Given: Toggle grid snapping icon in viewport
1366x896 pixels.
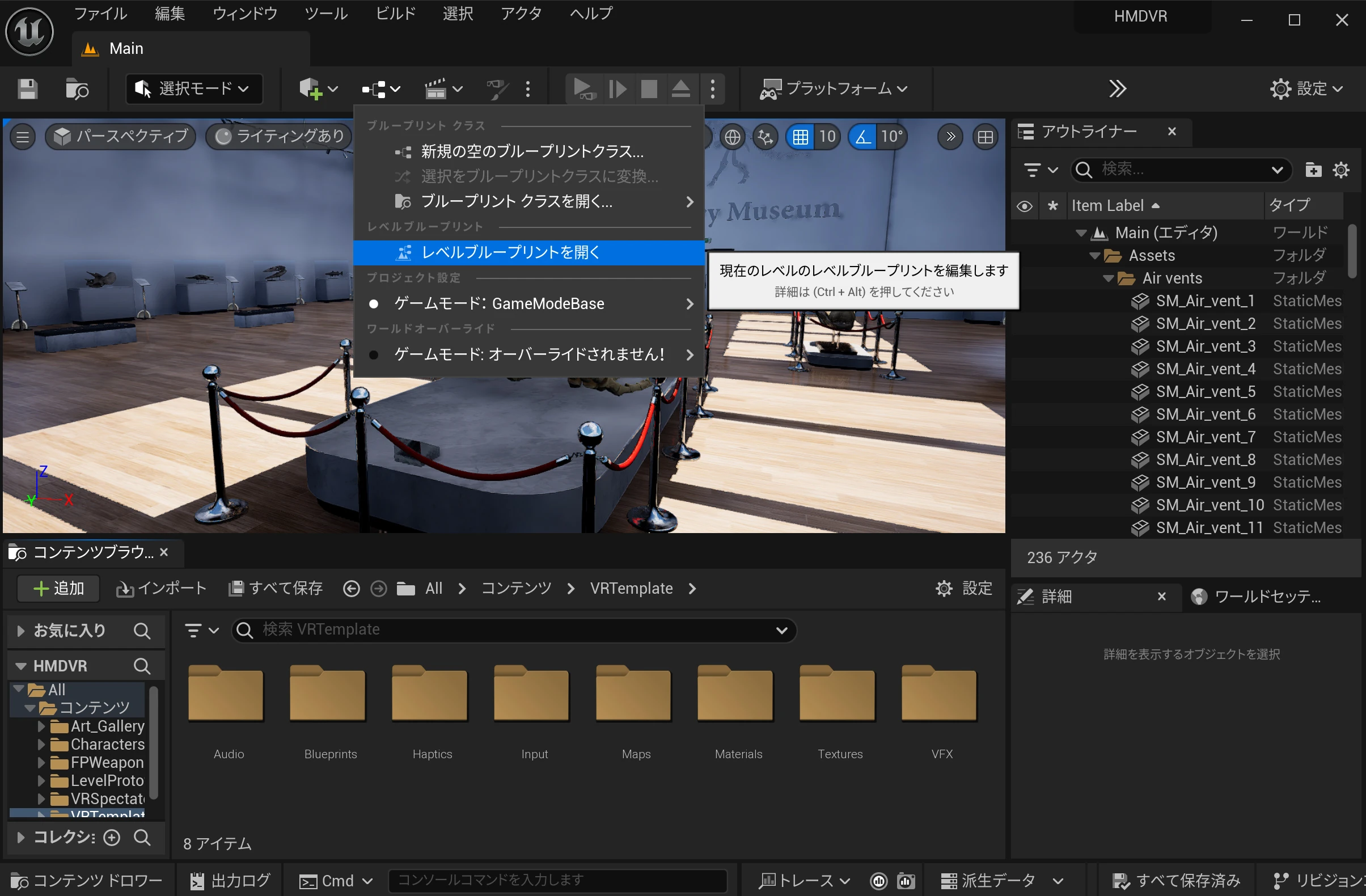Looking at the screenshot, I should (800, 137).
